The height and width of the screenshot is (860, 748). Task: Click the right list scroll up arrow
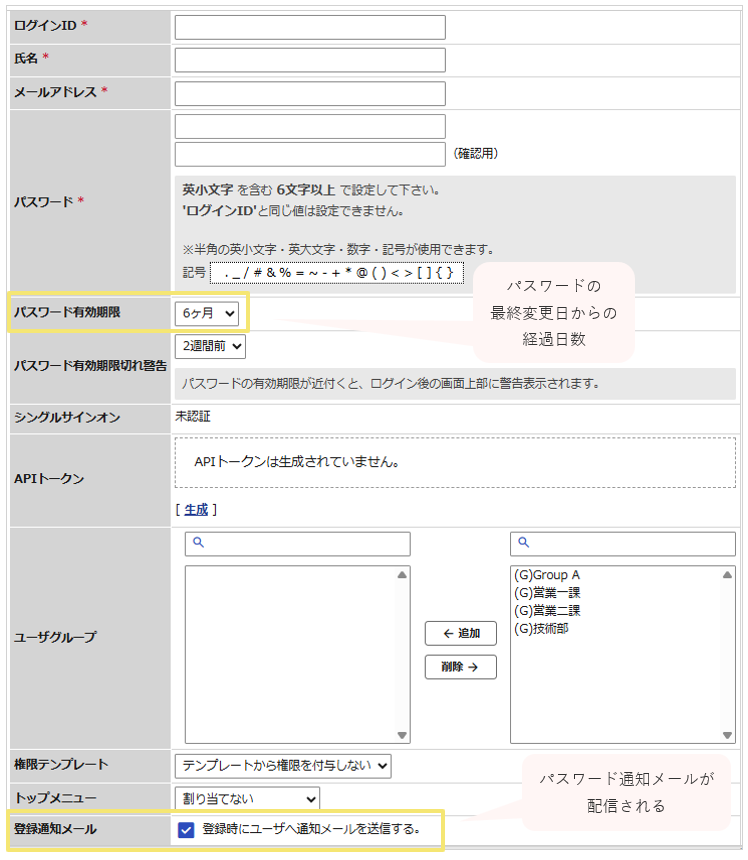[x=727, y=575]
